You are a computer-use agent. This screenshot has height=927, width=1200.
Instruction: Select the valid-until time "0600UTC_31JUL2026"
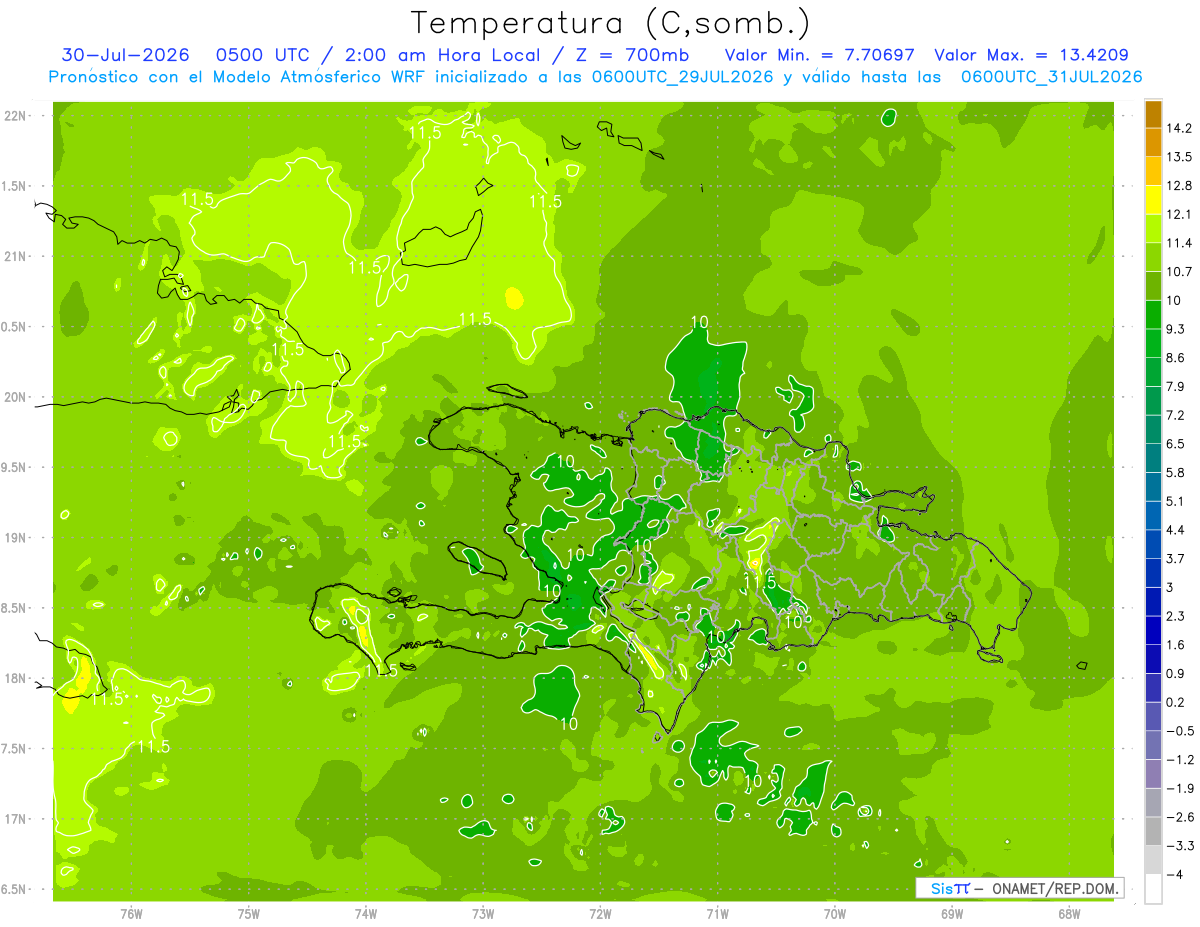click(x=1051, y=77)
